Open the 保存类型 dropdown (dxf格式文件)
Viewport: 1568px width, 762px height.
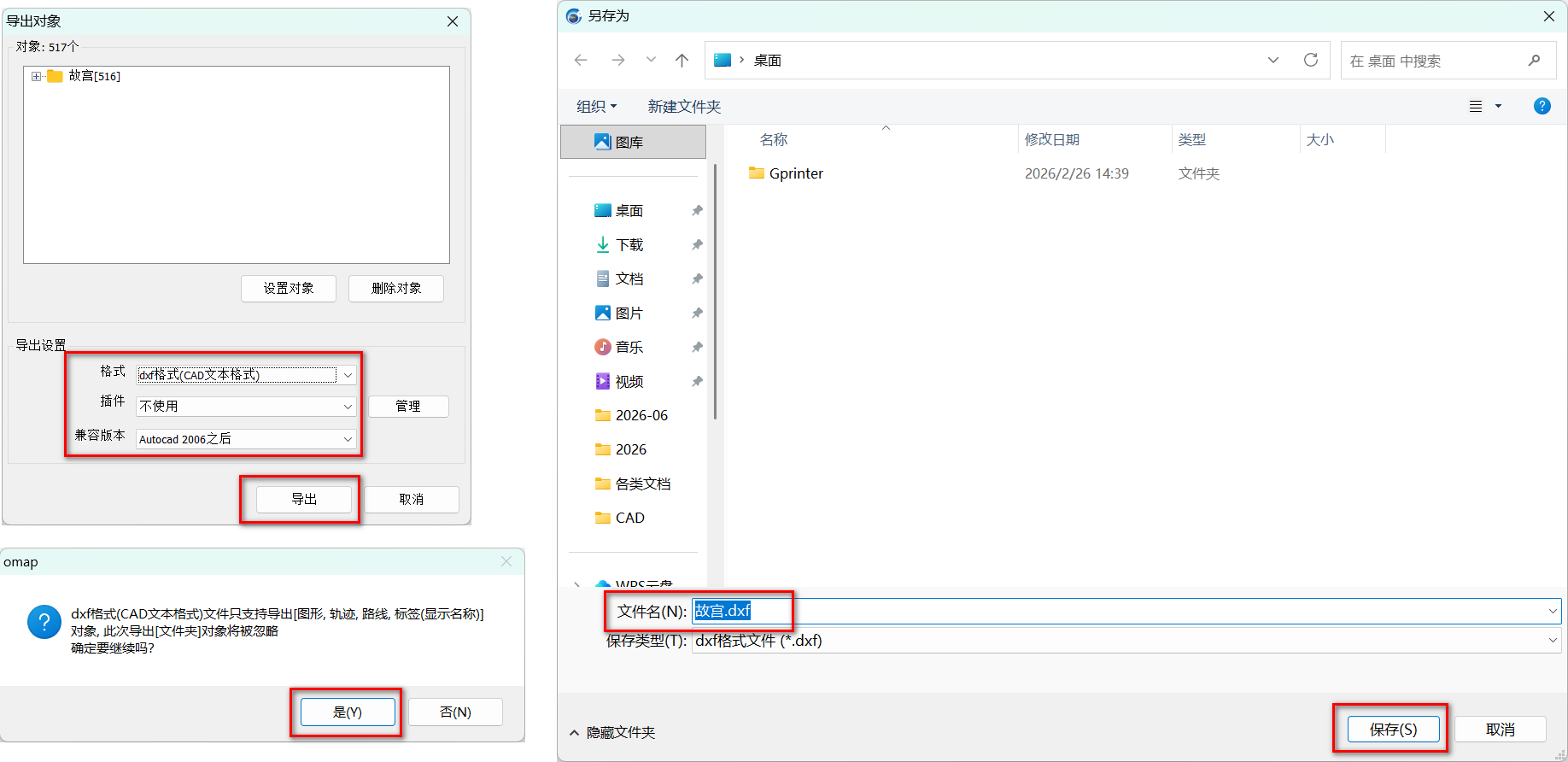click(1126, 641)
